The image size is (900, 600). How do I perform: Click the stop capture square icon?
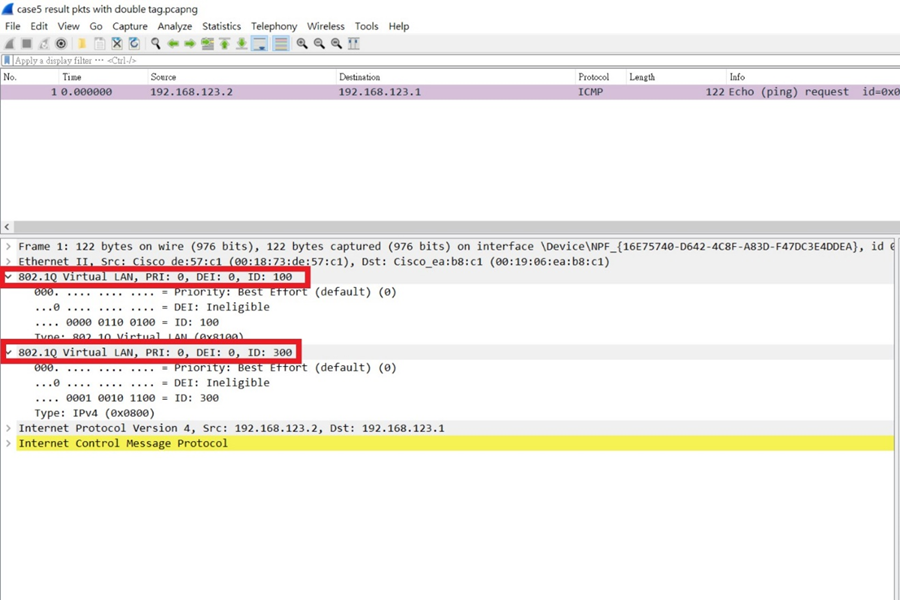click(x=27, y=44)
